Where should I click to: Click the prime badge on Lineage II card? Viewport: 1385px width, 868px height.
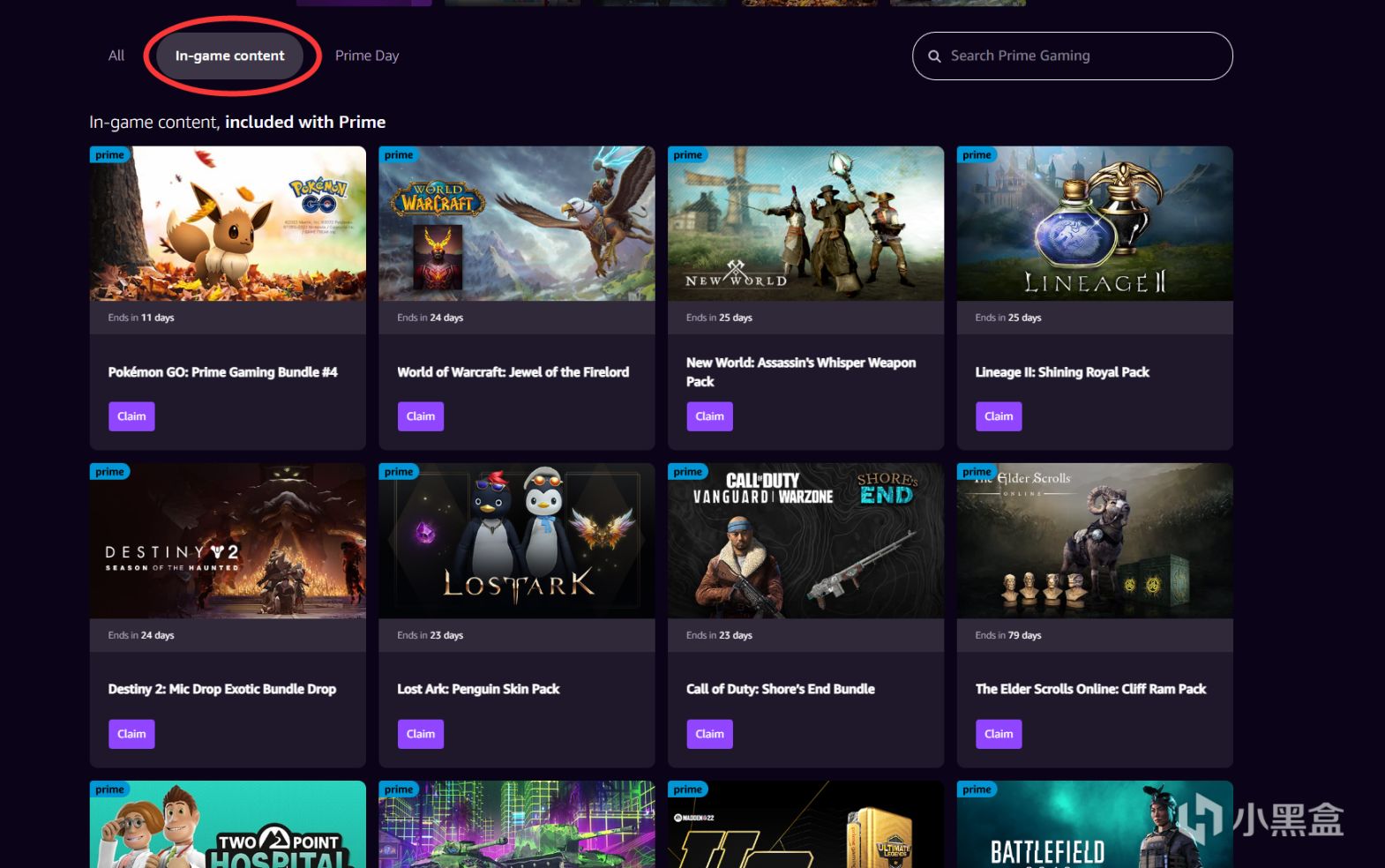click(977, 155)
